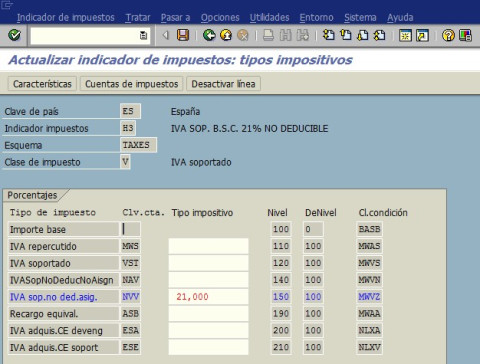This screenshot has height=364, width=480.
Task: Click the green checkmark Enter icon
Action: (x=14, y=35)
